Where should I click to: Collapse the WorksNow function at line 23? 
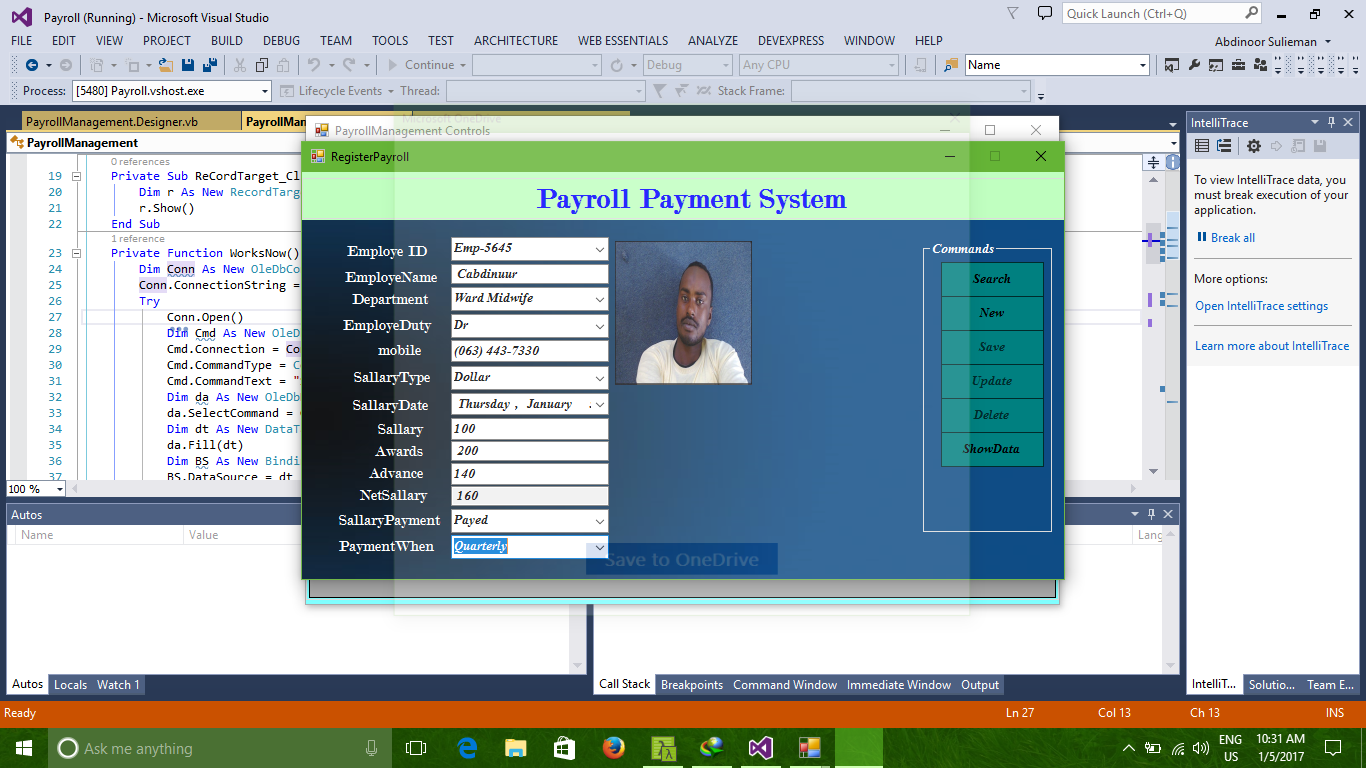click(77, 253)
